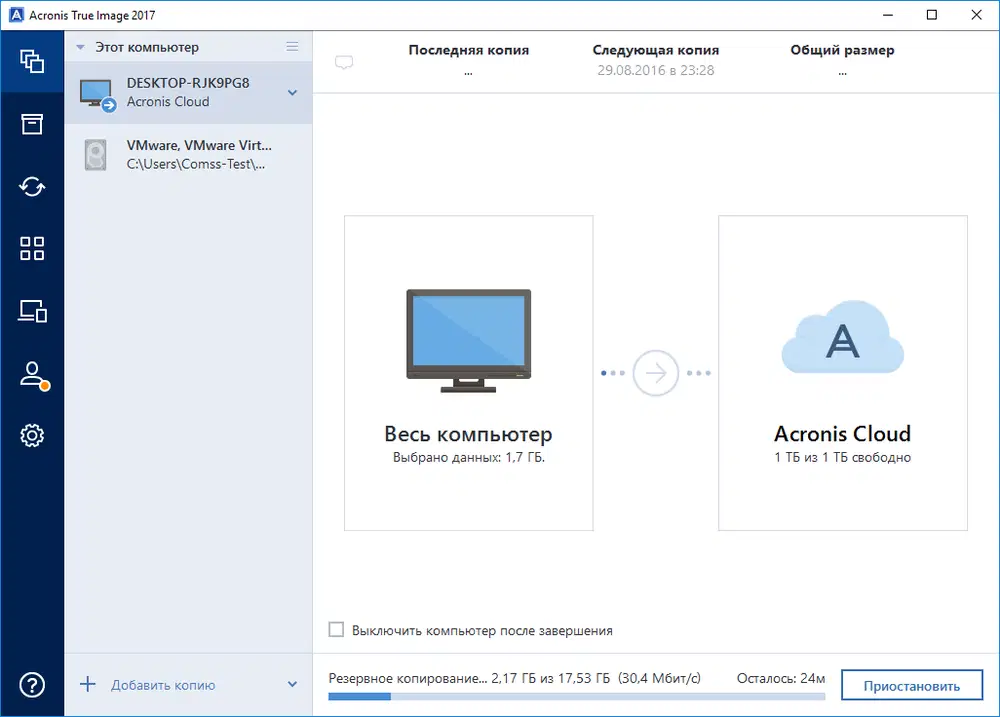Click the 'Осталось: 24м' remaining time
The image size is (1000, 717).
pyautogui.click(x=781, y=678)
